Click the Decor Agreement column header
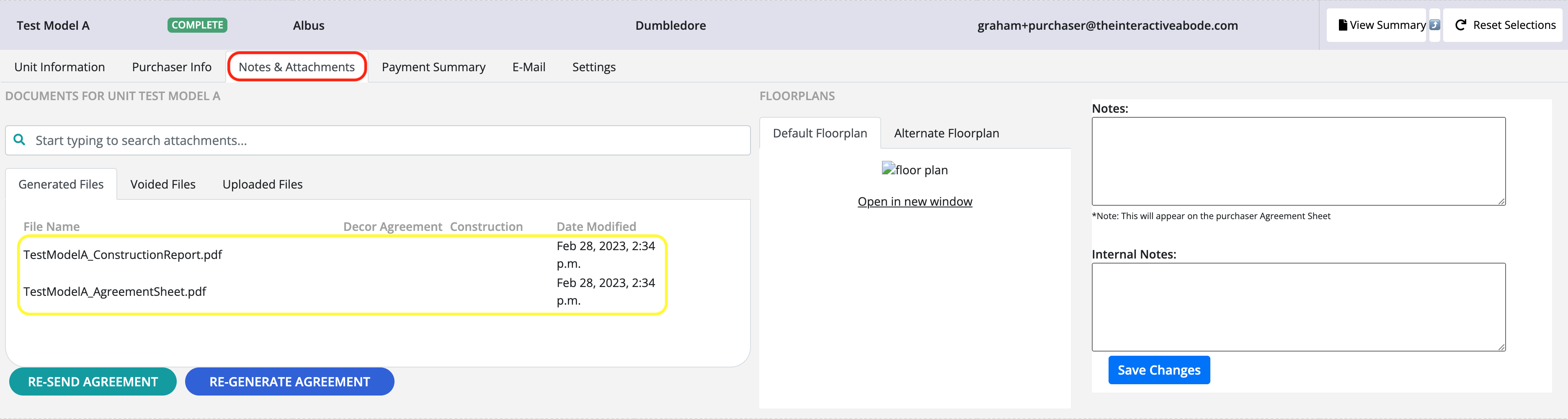Viewport: 1568px width, 419px height. point(392,226)
